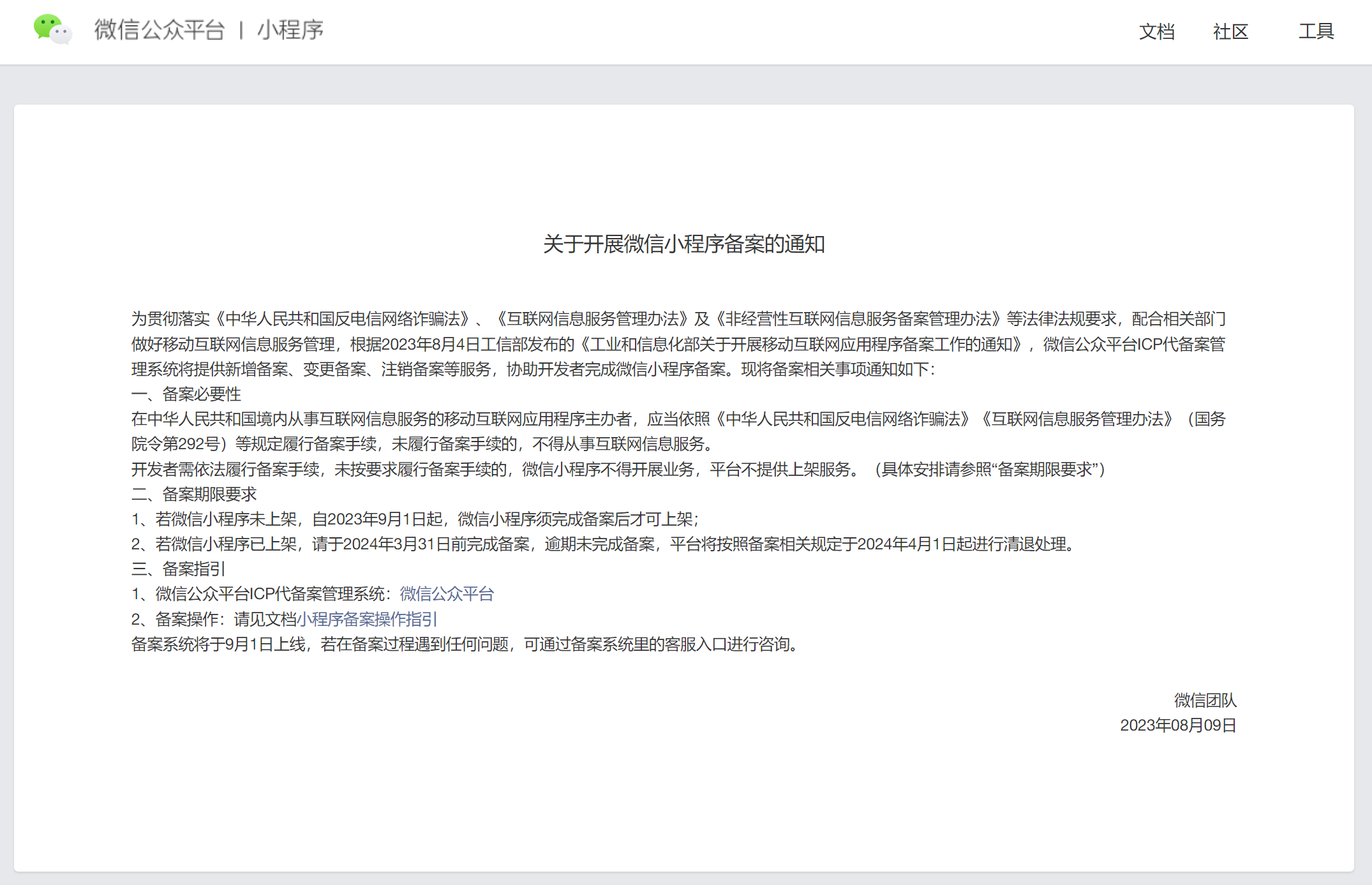Viewport: 1372px width, 885px height.
Task: Click the date 2023年08月09日
Action: pos(1179,725)
